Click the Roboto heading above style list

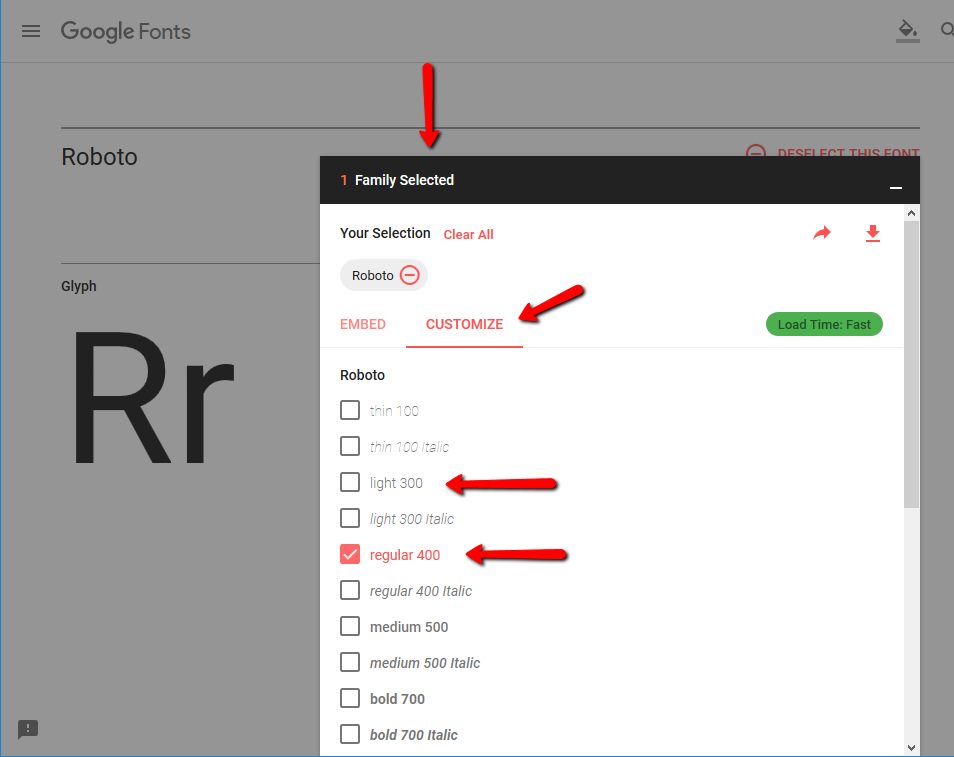coord(362,375)
